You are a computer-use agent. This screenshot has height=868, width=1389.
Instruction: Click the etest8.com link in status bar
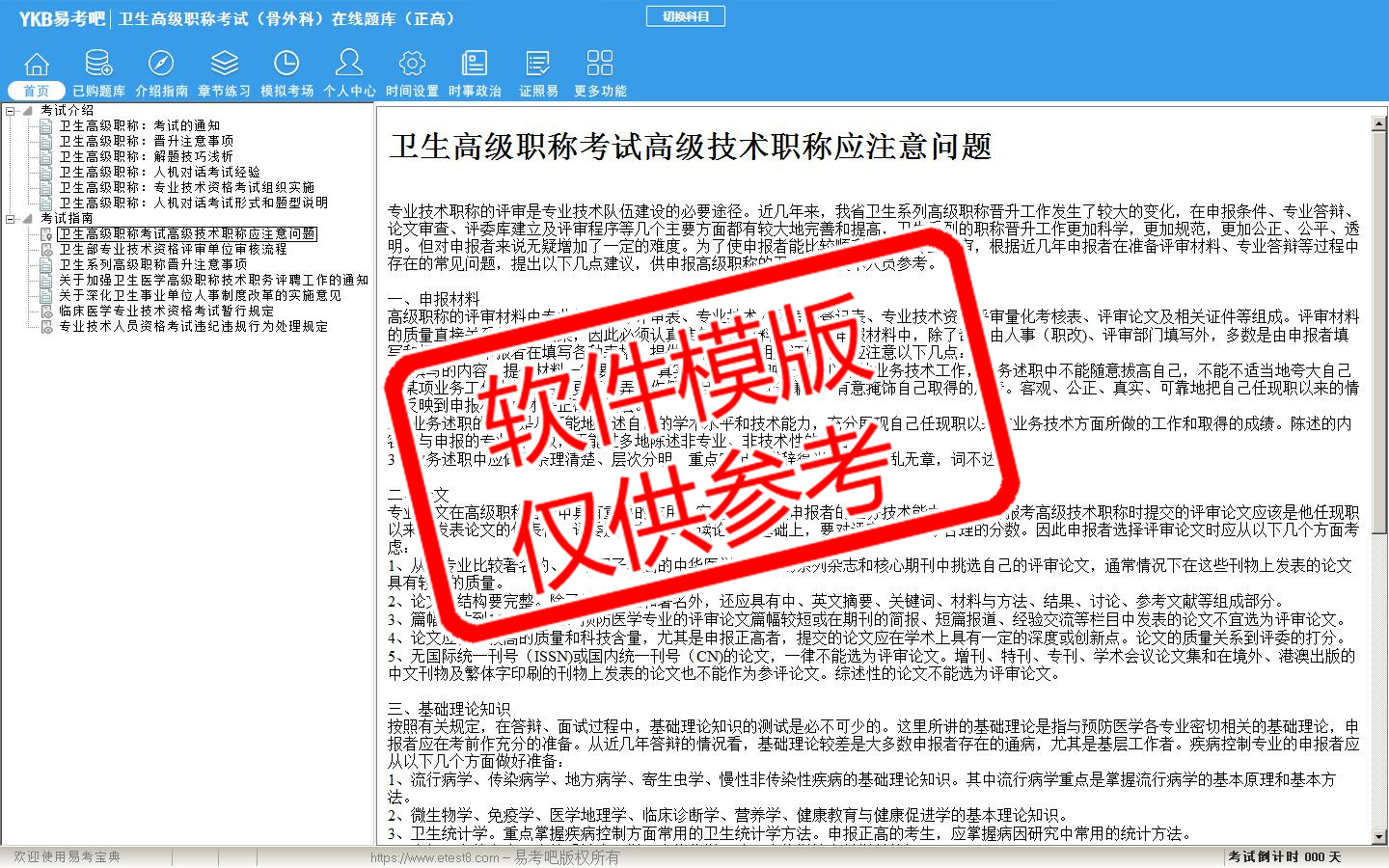[x=434, y=857]
